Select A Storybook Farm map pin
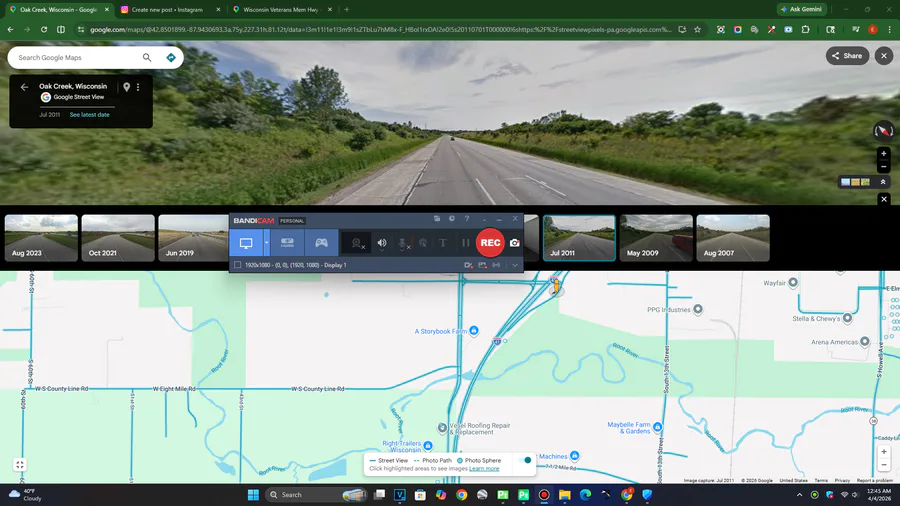900x506 pixels. (x=474, y=330)
